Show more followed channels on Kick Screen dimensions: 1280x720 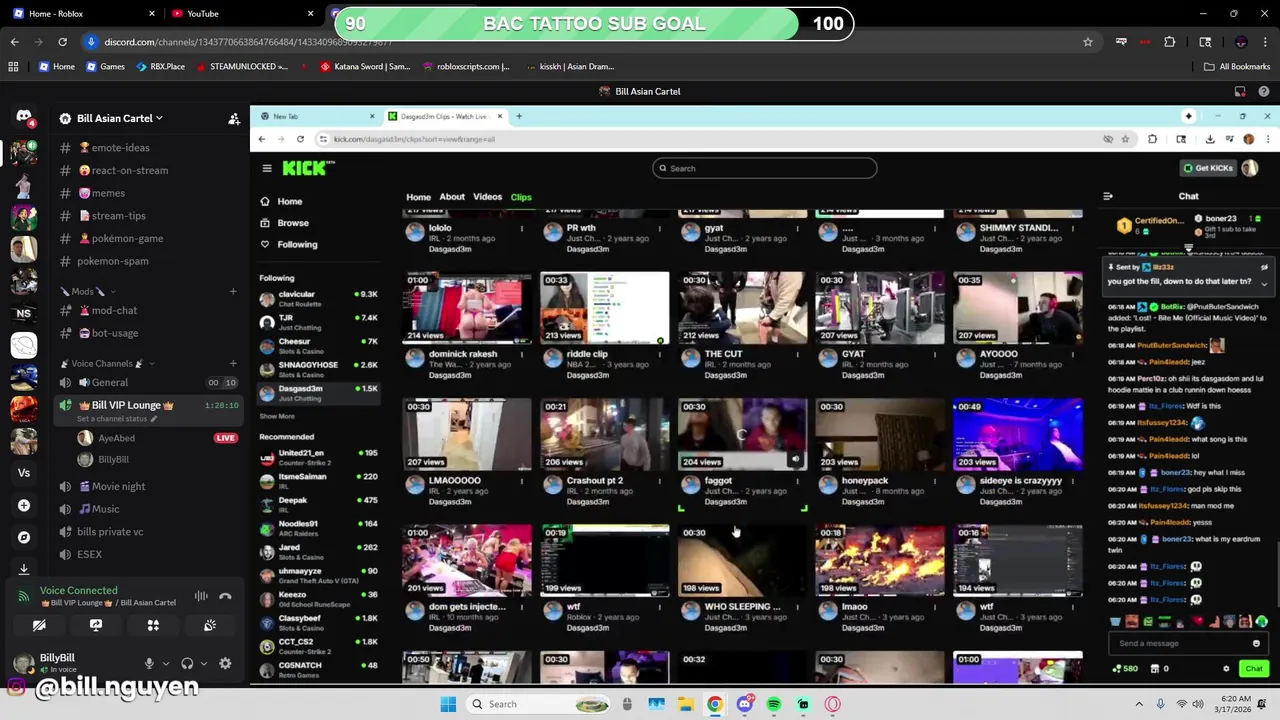tap(277, 416)
